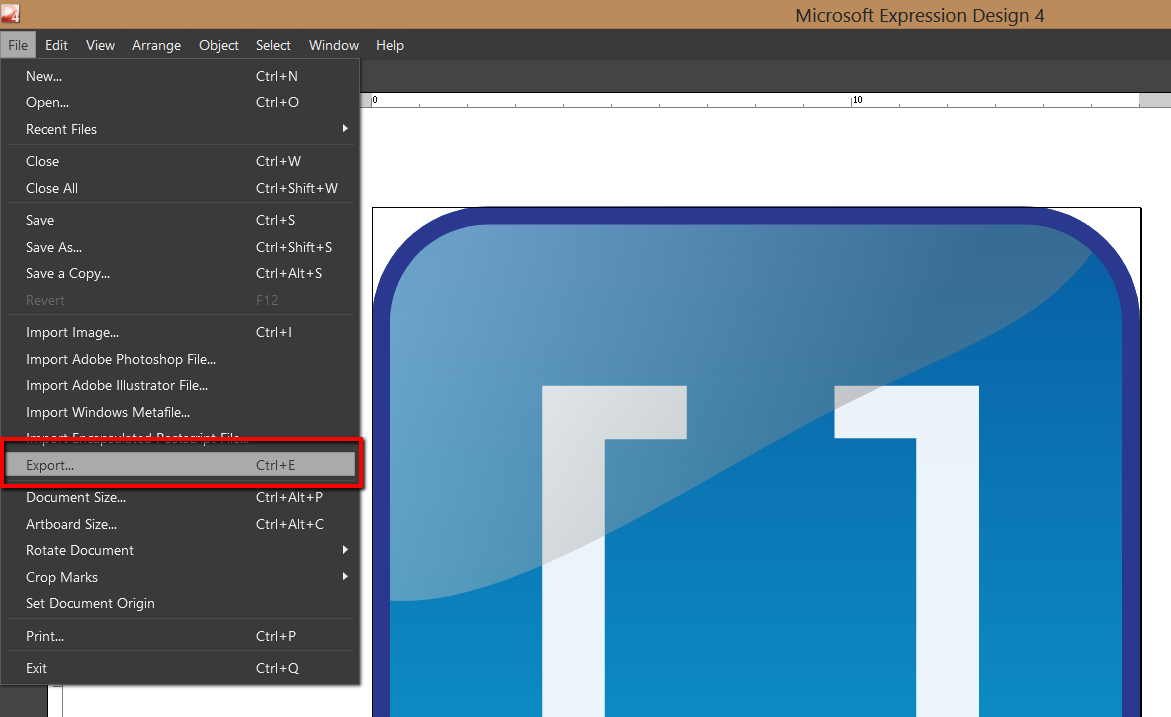The image size is (1171, 717).
Task: Expand the Recent Files submenu
Action: click(x=180, y=129)
